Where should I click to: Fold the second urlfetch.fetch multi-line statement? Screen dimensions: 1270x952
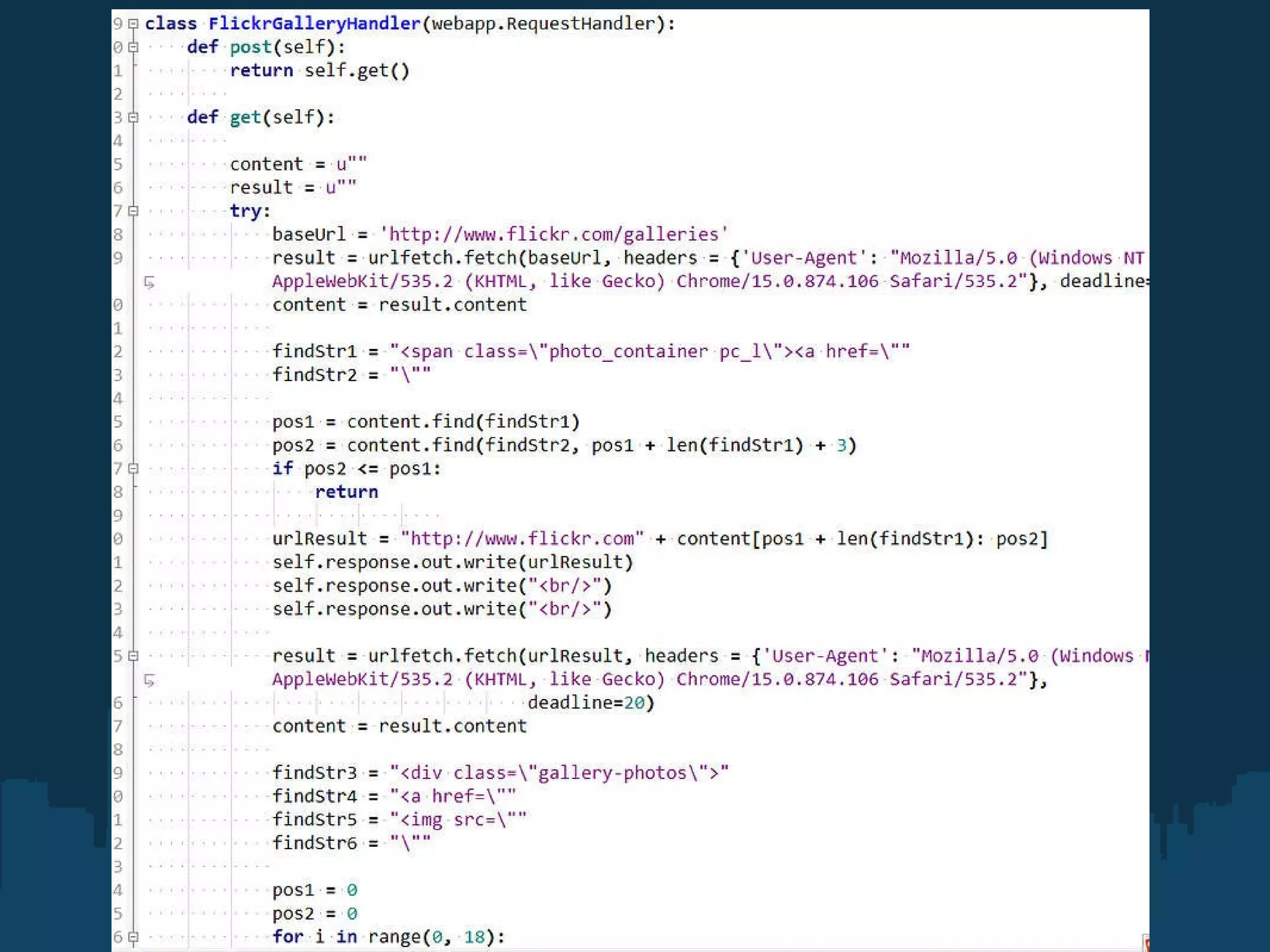[x=133, y=656]
